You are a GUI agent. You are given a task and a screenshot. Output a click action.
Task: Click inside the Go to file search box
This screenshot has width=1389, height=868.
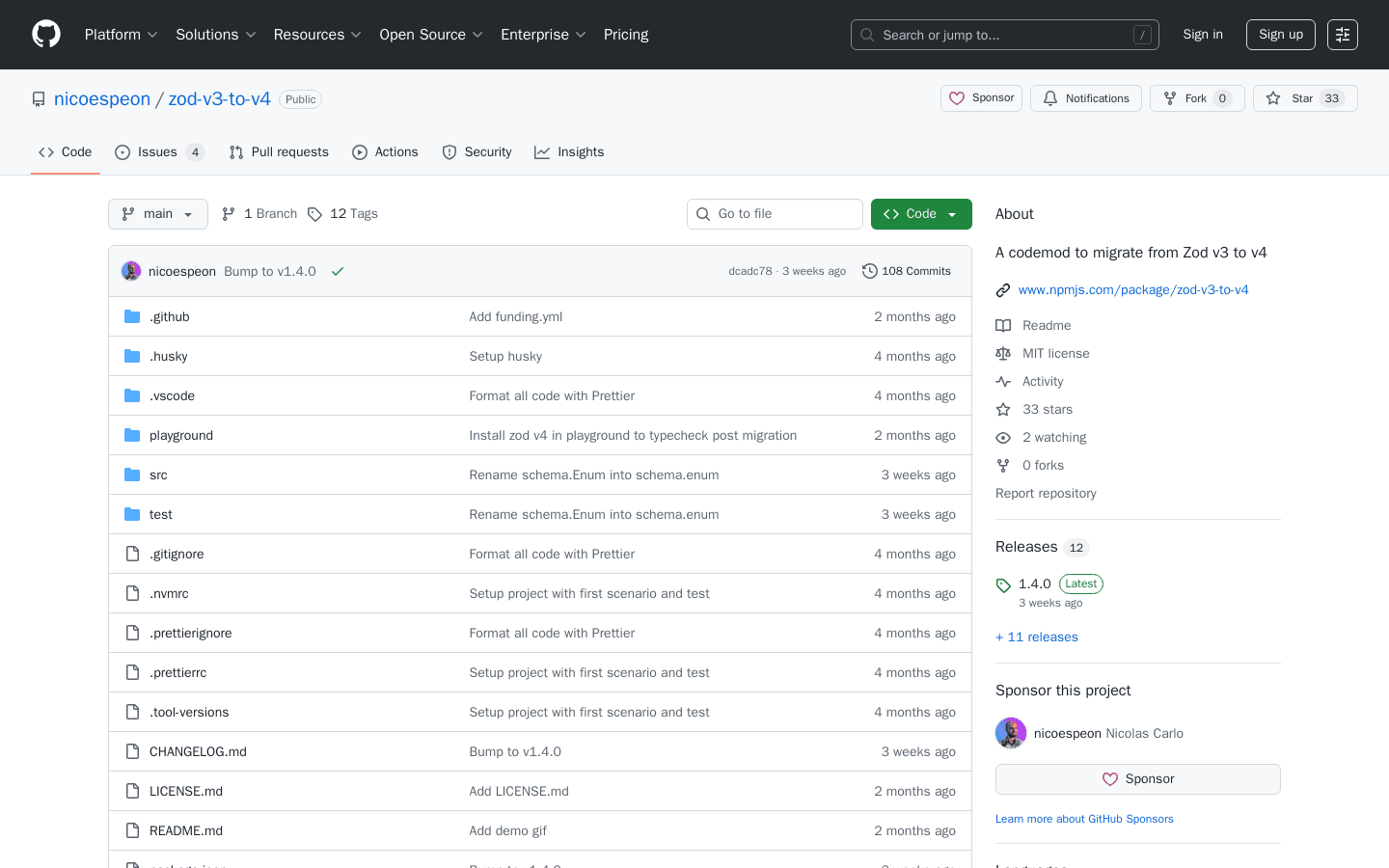click(x=775, y=213)
